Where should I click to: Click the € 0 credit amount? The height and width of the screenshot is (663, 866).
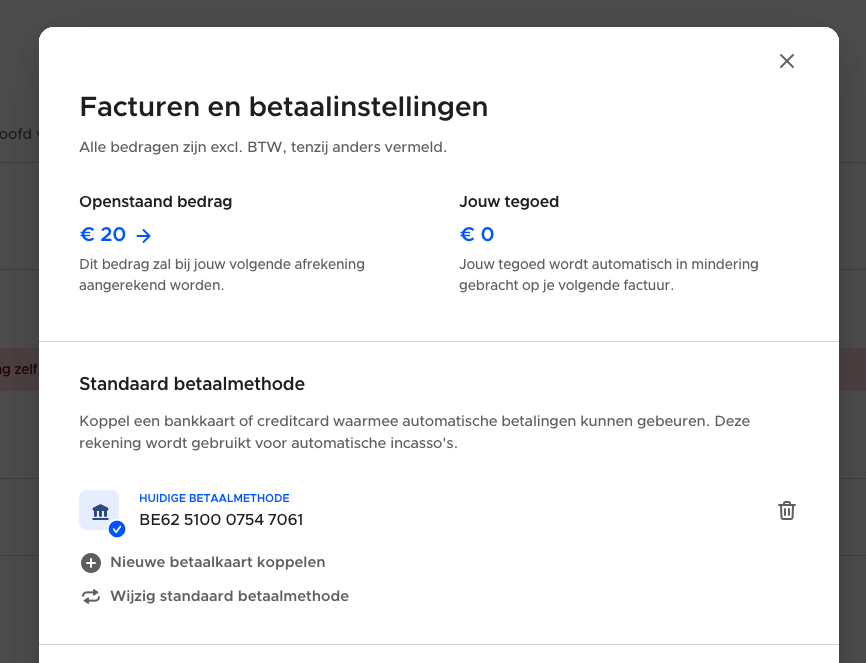(477, 235)
